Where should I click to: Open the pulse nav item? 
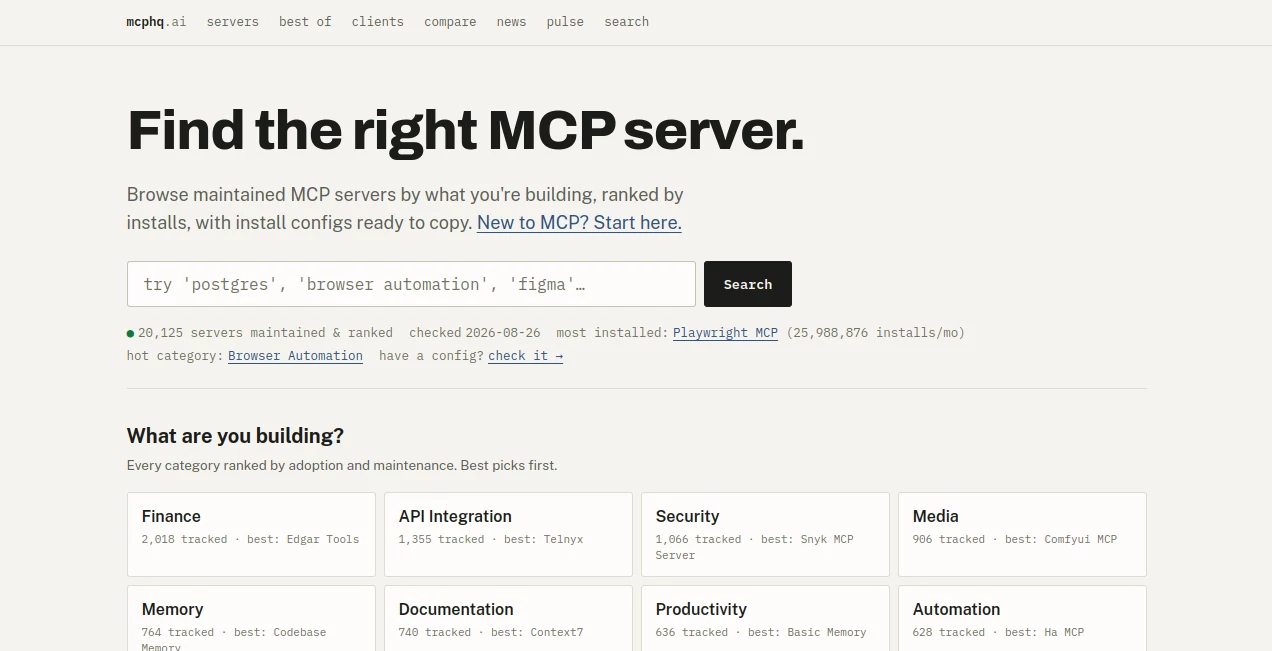tap(565, 21)
